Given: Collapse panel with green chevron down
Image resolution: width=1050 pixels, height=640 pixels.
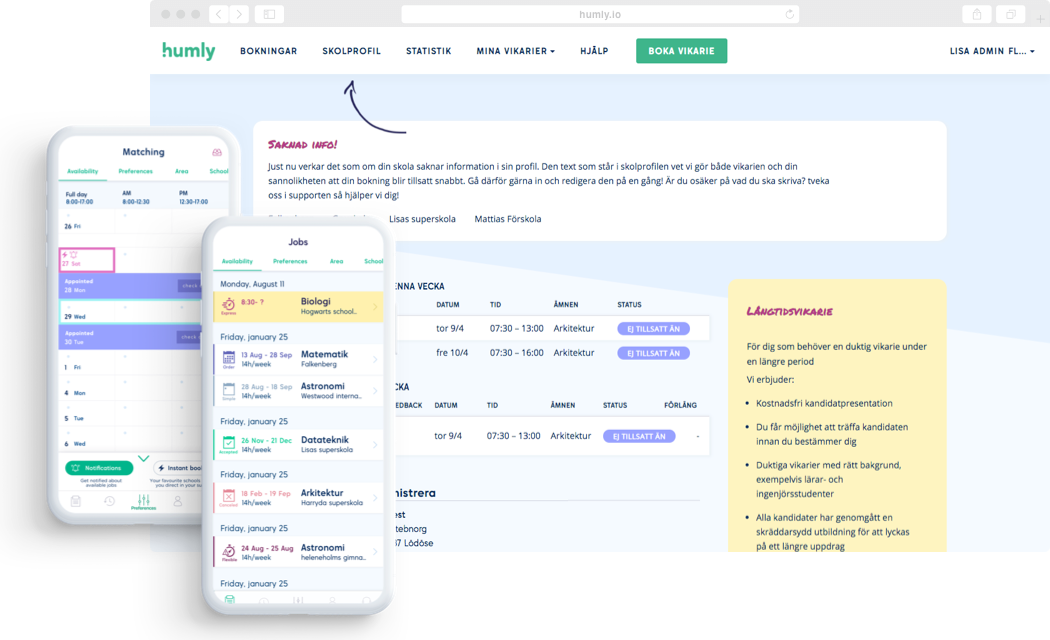Looking at the screenshot, I should click(x=143, y=459).
